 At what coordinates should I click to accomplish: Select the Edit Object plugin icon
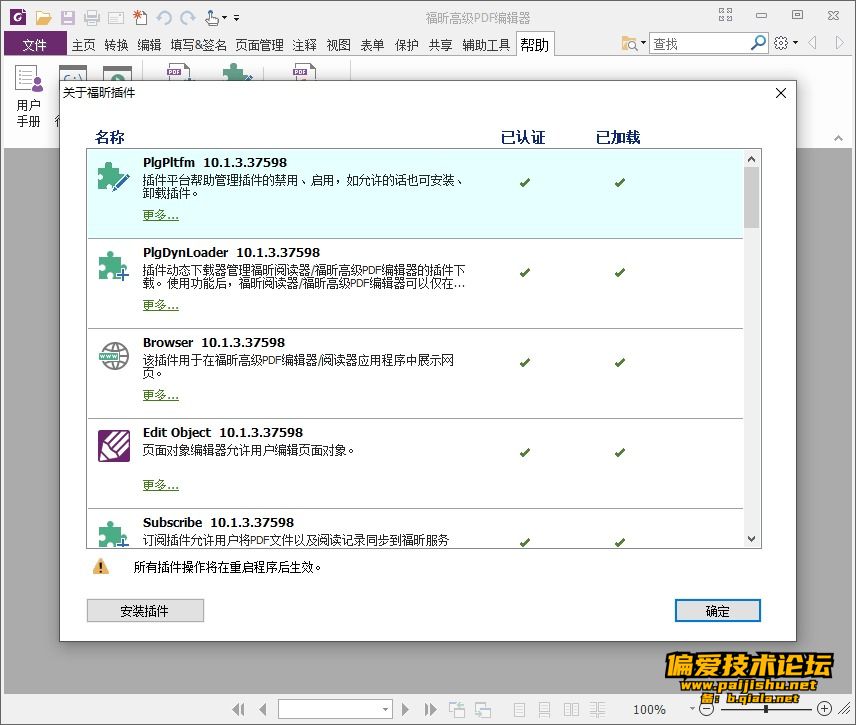point(114,445)
